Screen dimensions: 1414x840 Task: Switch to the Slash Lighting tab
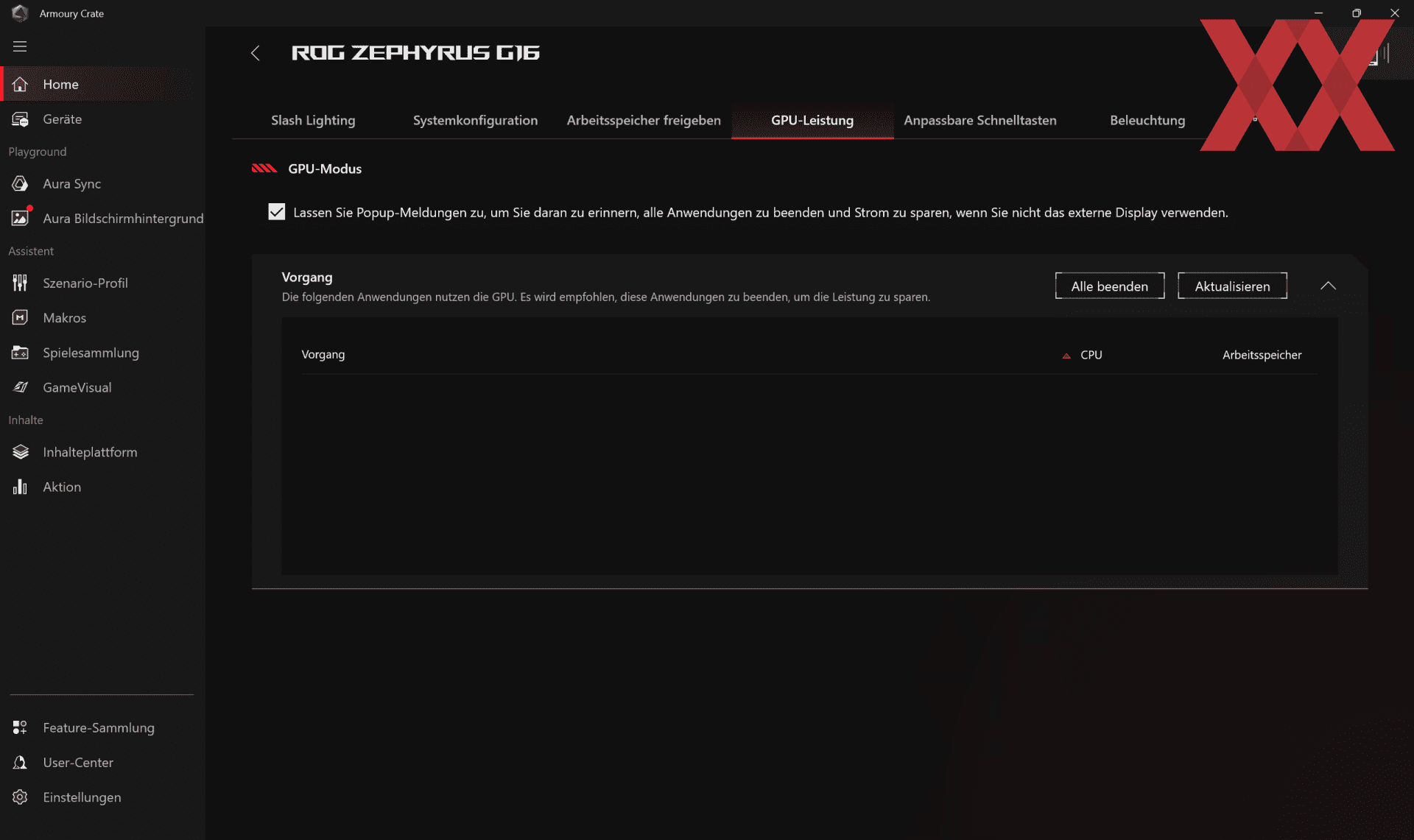coord(313,120)
